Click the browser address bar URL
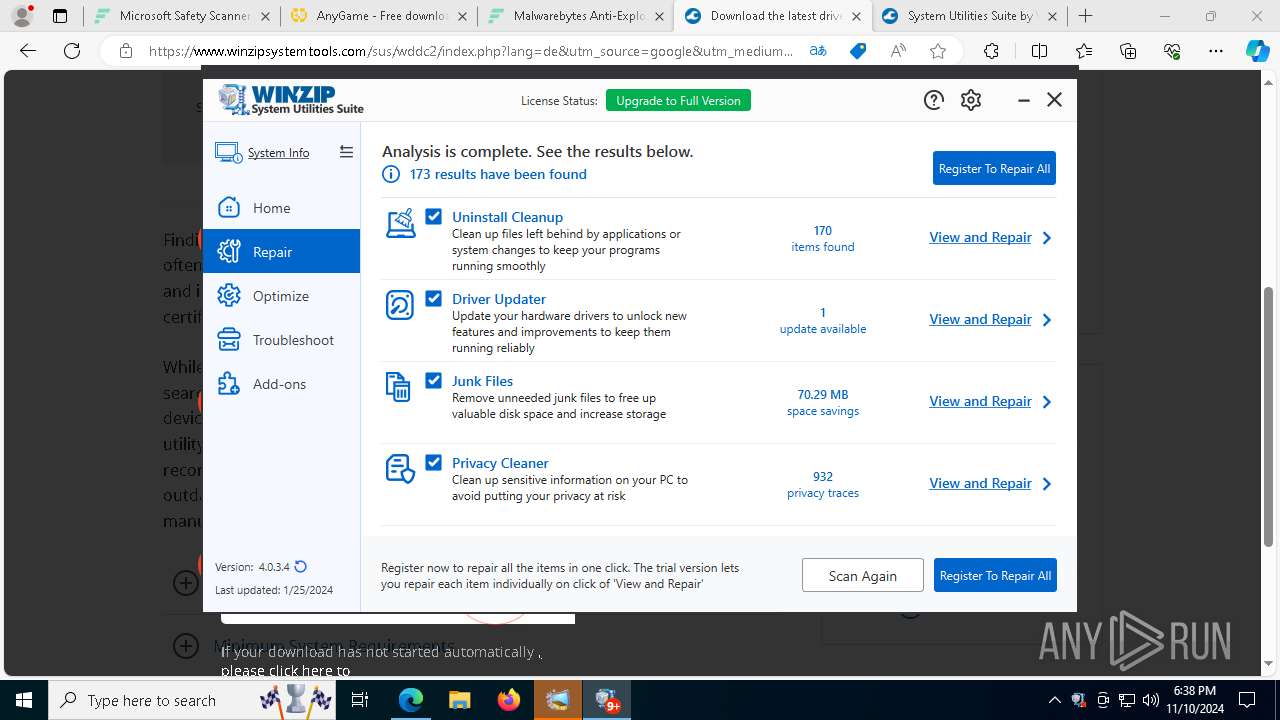Image resolution: width=1280 pixels, height=720 pixels. tap(470, 52)
